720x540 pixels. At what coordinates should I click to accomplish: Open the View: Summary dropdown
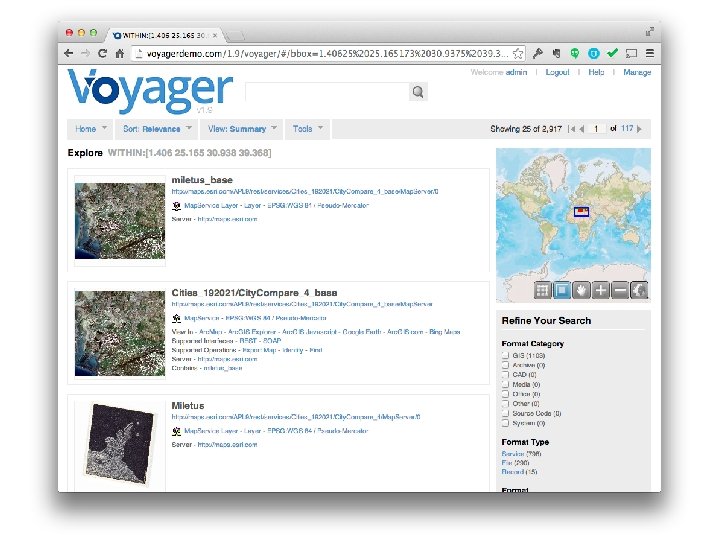click(x=242, y=129)
